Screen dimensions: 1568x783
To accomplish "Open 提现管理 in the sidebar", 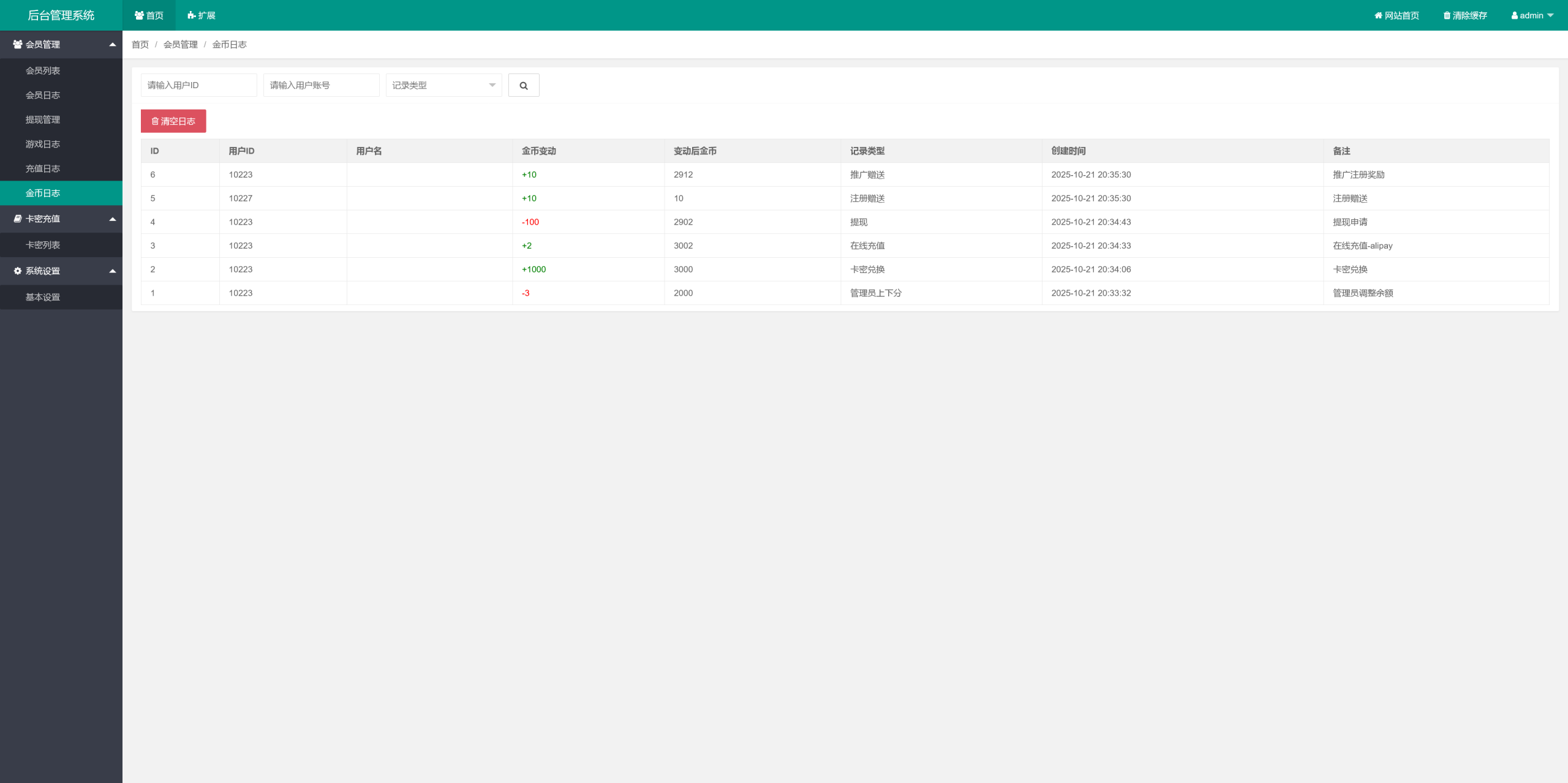I will pyautogui.click(x=43, y=120).
